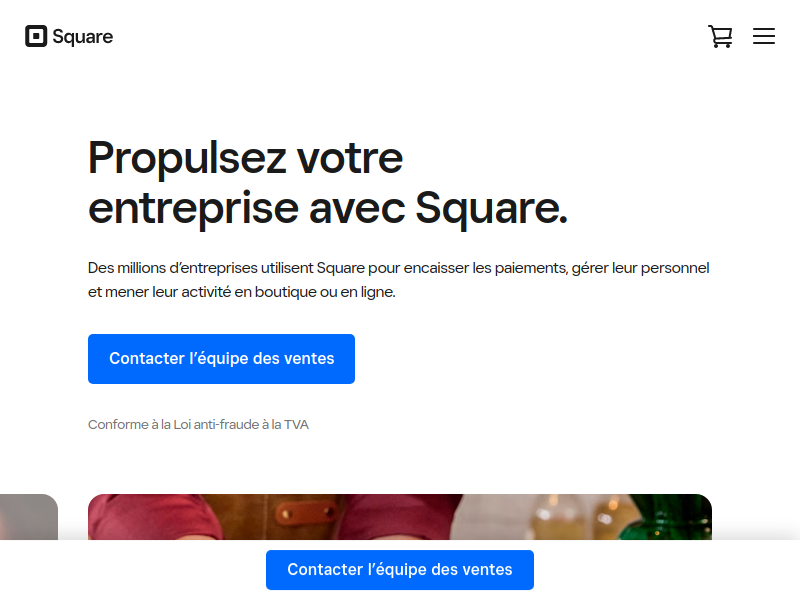This screenshot has width=800, height=600.
Task: Click the Square logo icon in the header
Action: point(36,36)
